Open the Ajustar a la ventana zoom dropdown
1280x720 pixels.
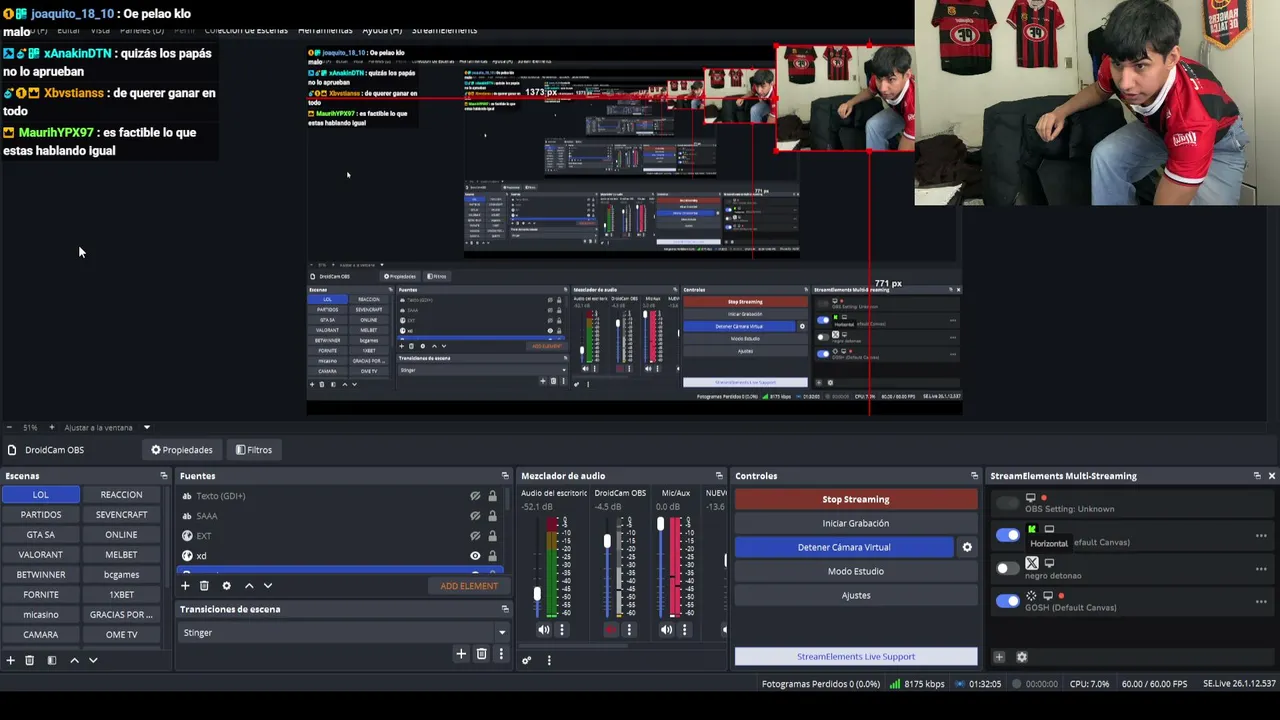107,427
